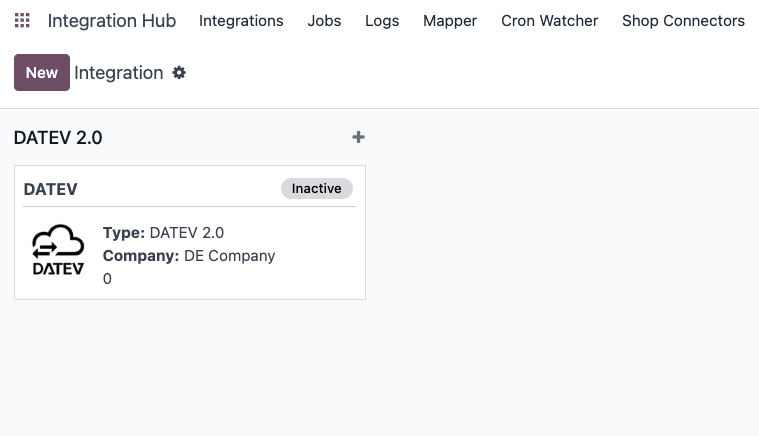Click the DATEV cloud logo image
This screenshot has width=759, height=436.
click(x=58, y=250)
